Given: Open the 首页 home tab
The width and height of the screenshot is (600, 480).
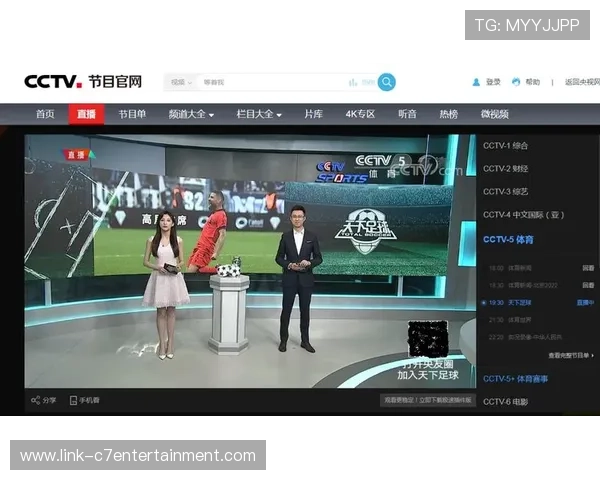Looking at the screenshot, I should tap(45, 114).
